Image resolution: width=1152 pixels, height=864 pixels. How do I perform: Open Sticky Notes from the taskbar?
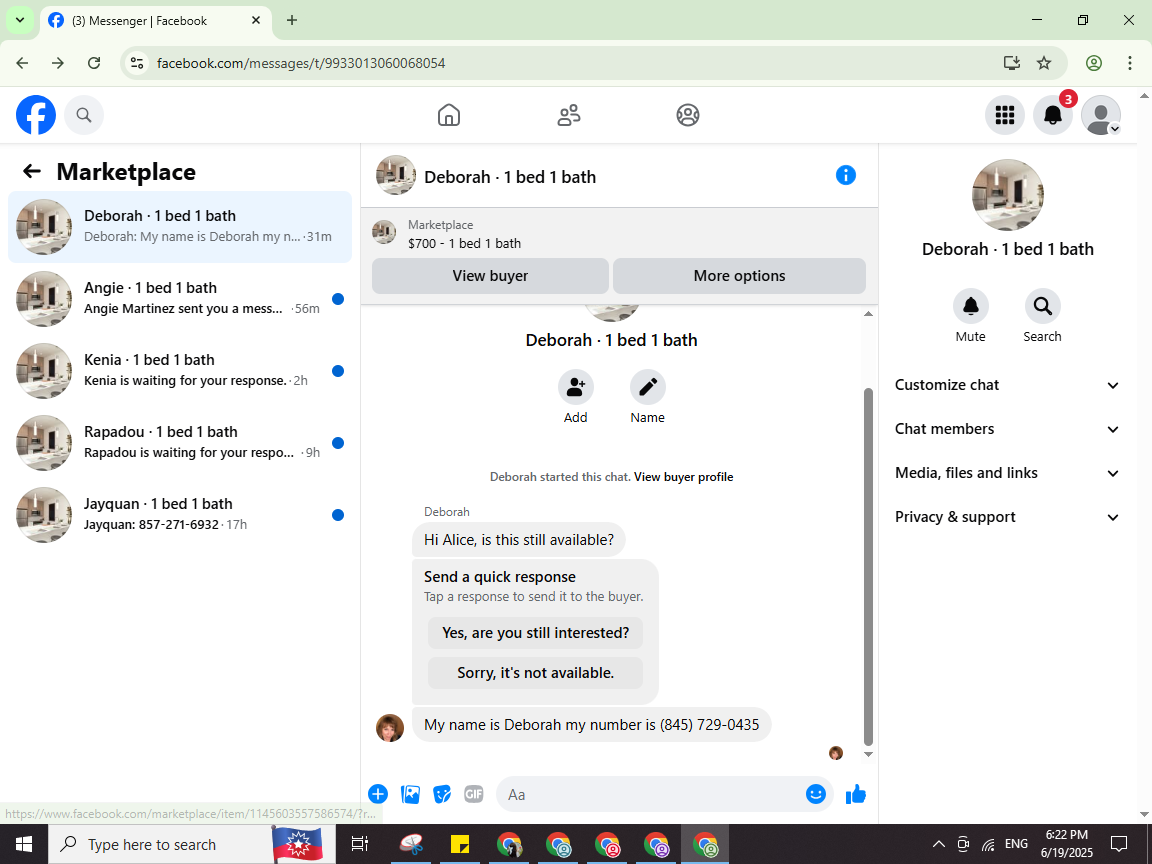[460, 844]
